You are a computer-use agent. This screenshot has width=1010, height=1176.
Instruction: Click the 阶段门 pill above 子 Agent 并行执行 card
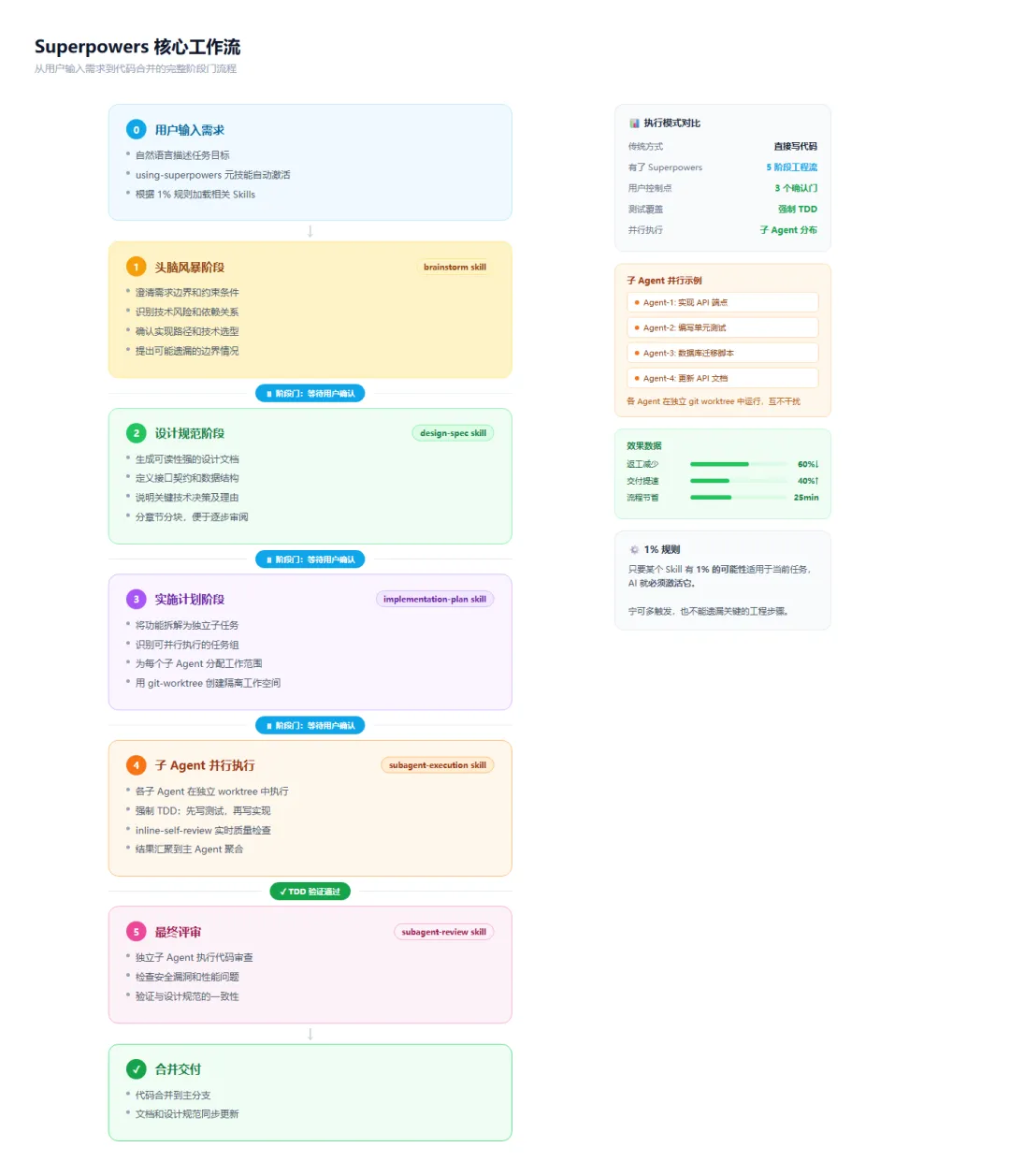[310, 726]
